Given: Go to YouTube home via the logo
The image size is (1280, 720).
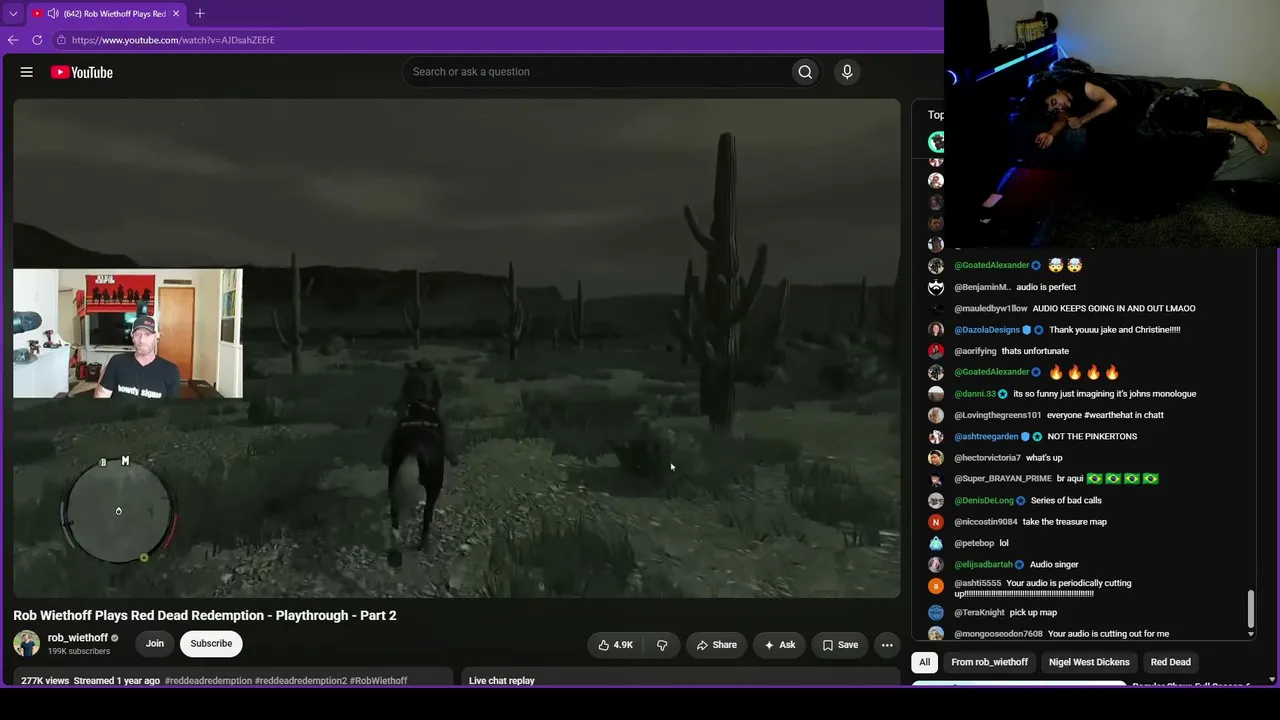Looking at the screenshot, I should [x=81, y=72].
